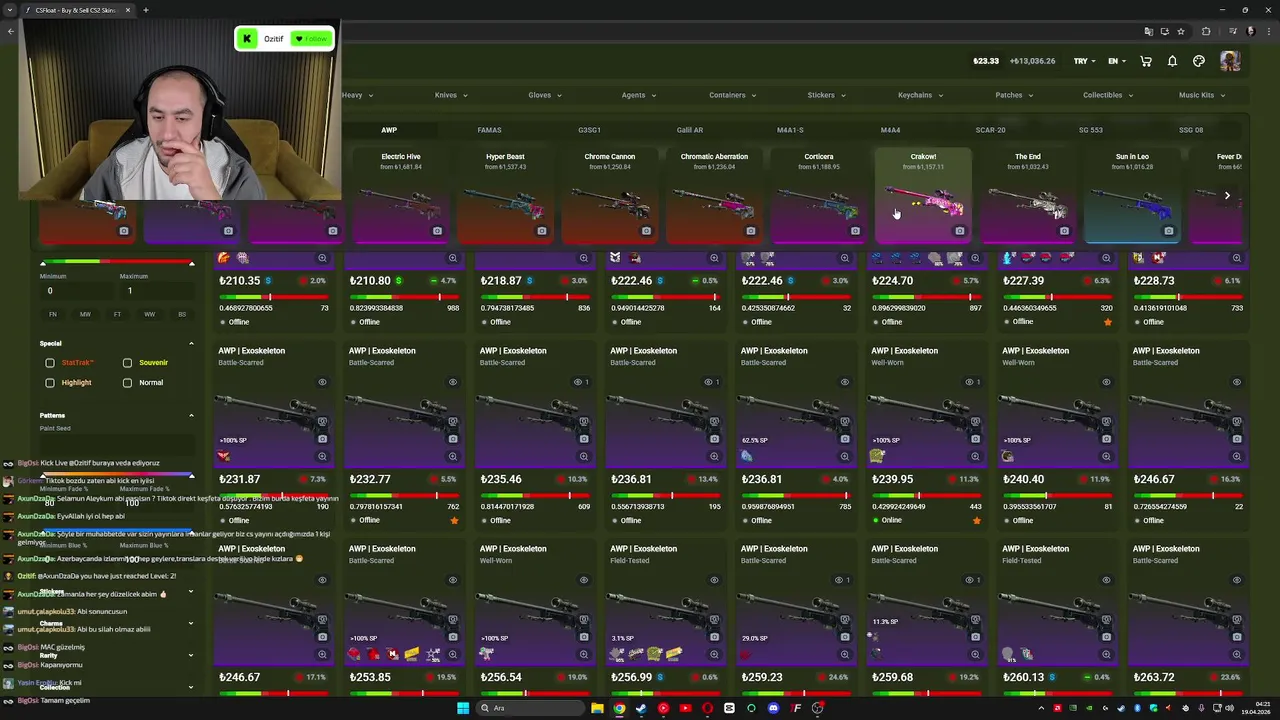Inspect the ₺235.46 Exoskeleton in game
Image resolution: width=1280 pixels, height=720 pixels.
point(583,422)
